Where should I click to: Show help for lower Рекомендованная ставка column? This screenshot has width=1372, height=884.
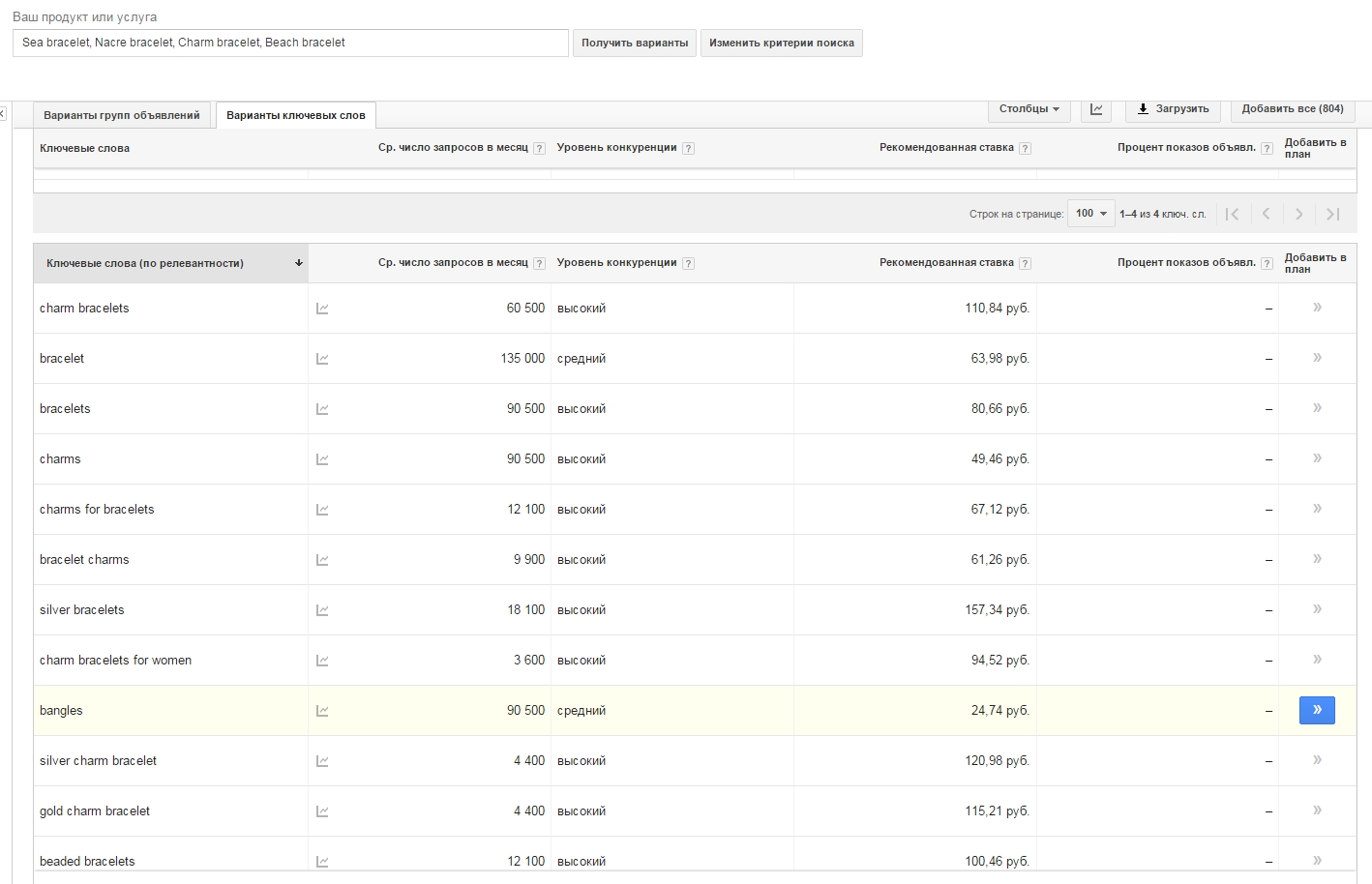1025,264
